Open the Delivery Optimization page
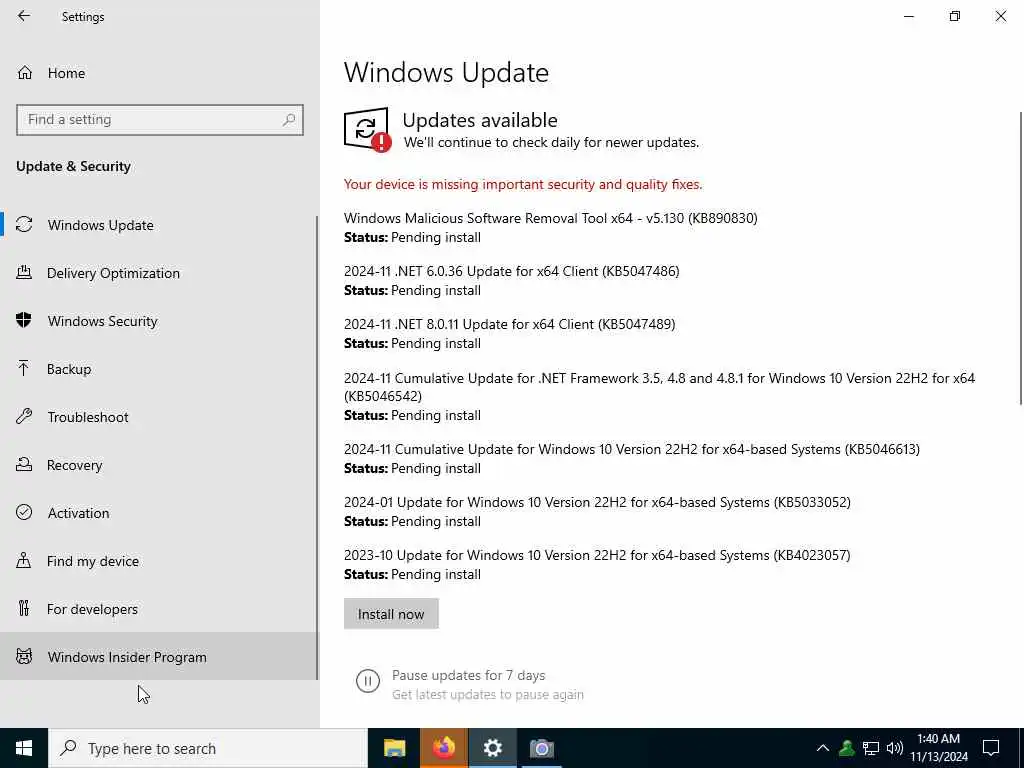 pyautogui.click(x=159, y=272)
